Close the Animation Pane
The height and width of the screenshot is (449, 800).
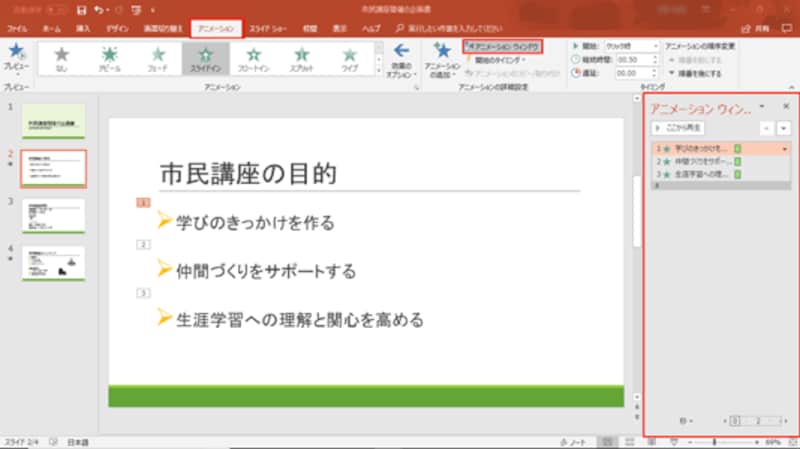coord(786,106)
